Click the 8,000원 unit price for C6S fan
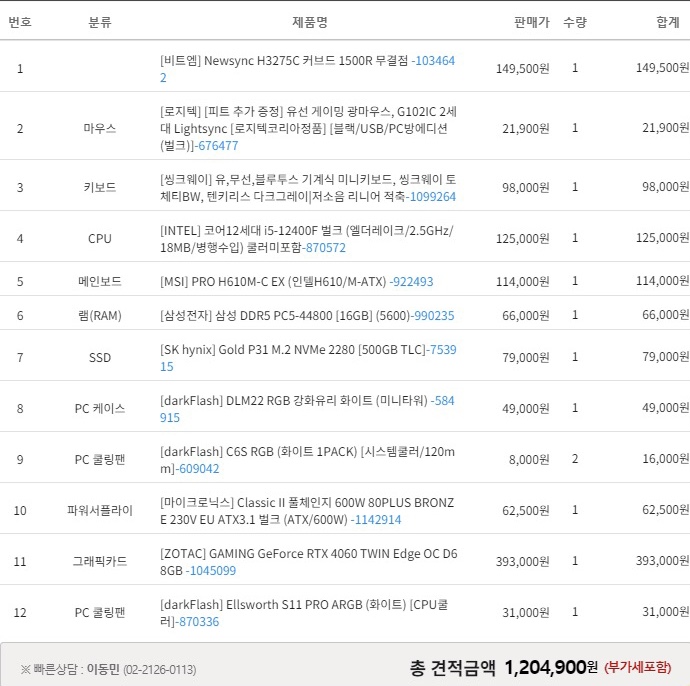690x686 pixels. (x=529, y=460)
